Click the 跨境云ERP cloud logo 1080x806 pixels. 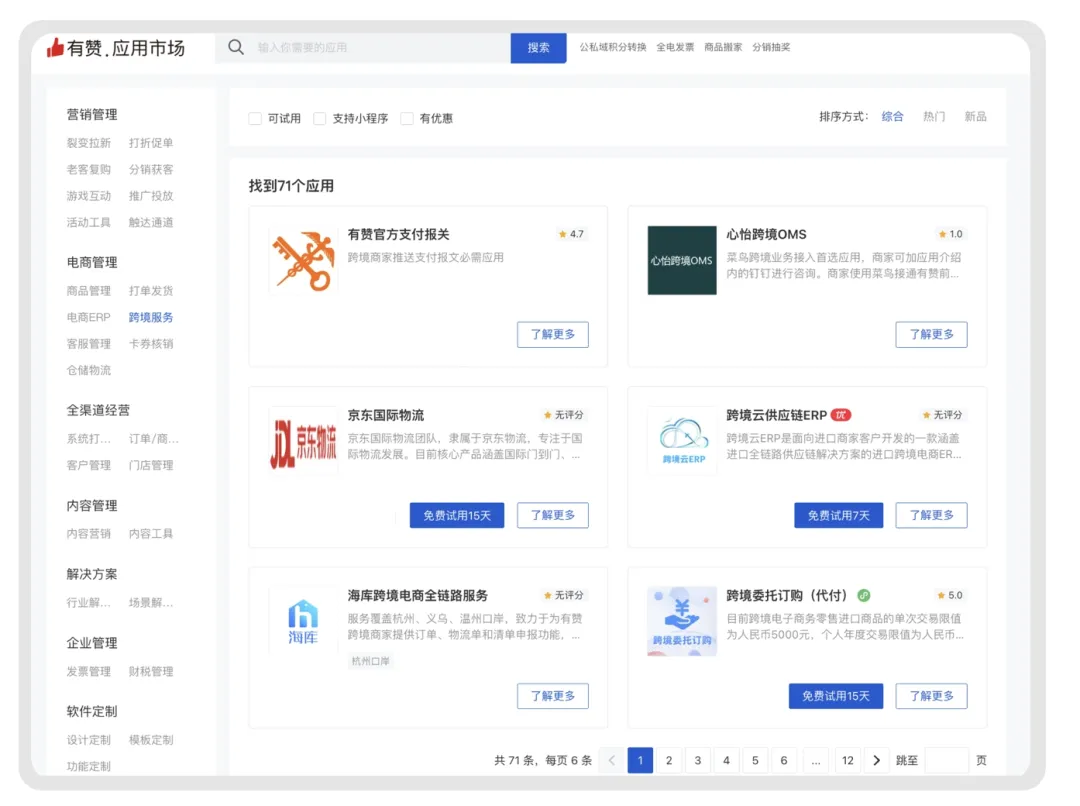click(x=682, y=441)
